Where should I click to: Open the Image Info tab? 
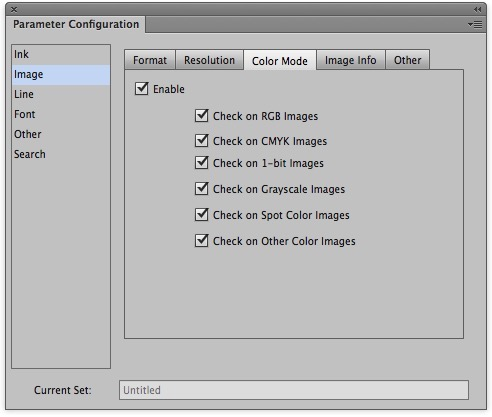(x=351, y=60)
